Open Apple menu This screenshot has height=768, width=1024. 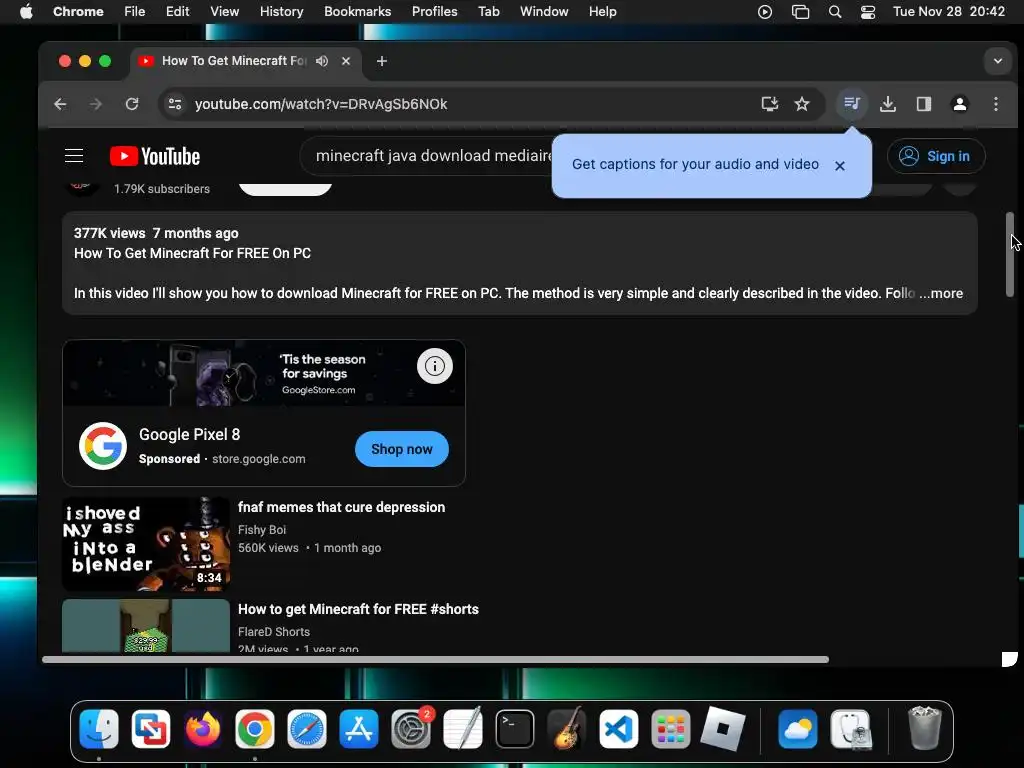click(x=26, y=12)
